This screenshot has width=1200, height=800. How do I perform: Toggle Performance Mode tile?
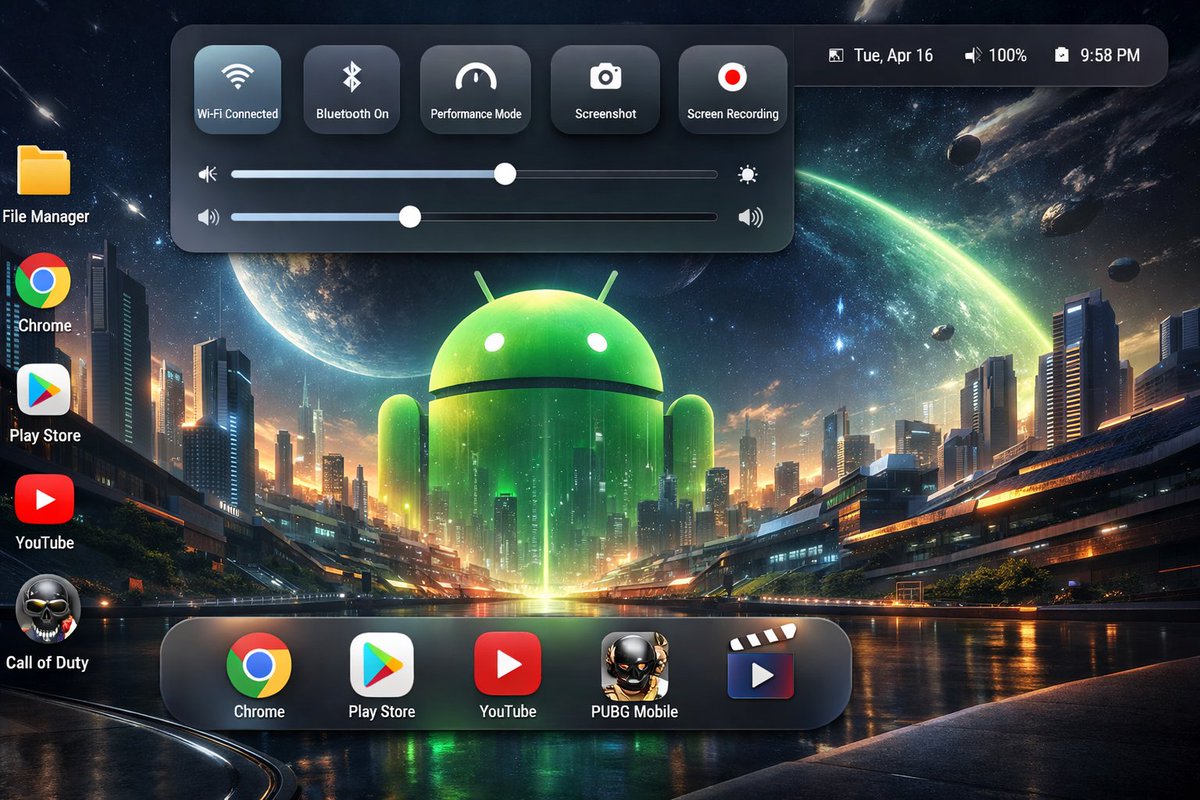[476, 89]
